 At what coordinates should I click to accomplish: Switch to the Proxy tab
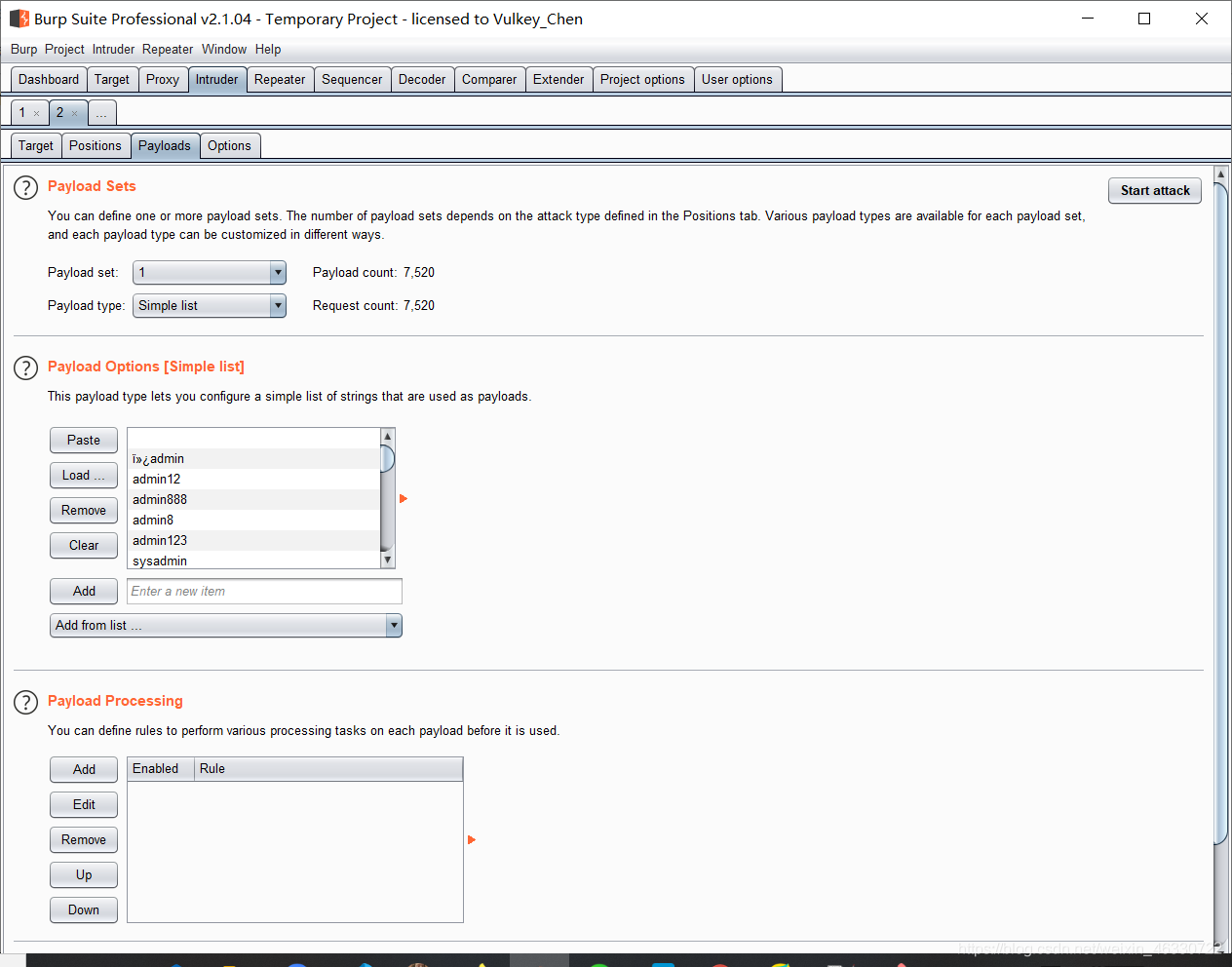click(x=163, y=80)
